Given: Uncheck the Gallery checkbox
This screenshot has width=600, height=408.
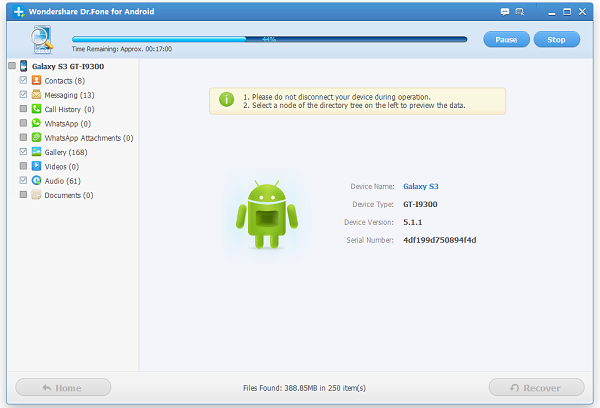Looking at the screenshot, I should [x=23, y=152].
